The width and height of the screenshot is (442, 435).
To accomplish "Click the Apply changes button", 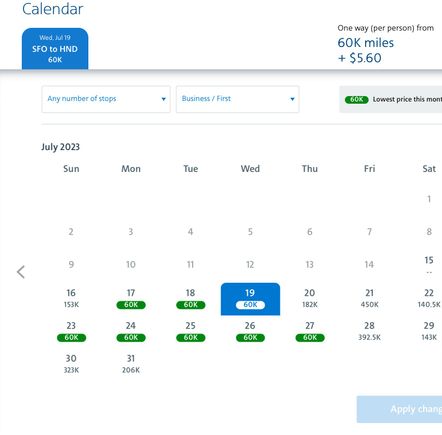I will click(399, 409).
